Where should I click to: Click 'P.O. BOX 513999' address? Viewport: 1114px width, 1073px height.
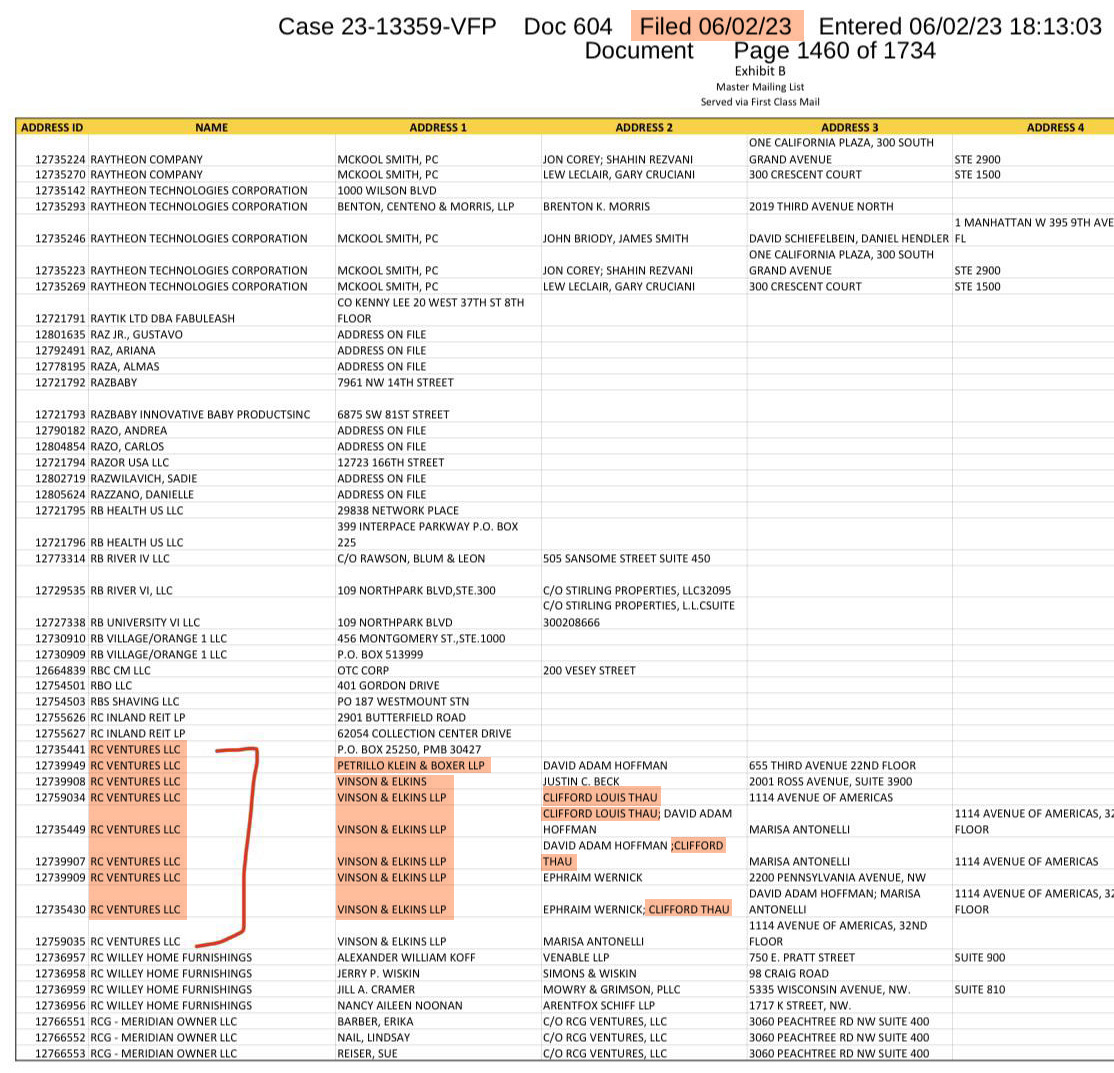(380, 654)
